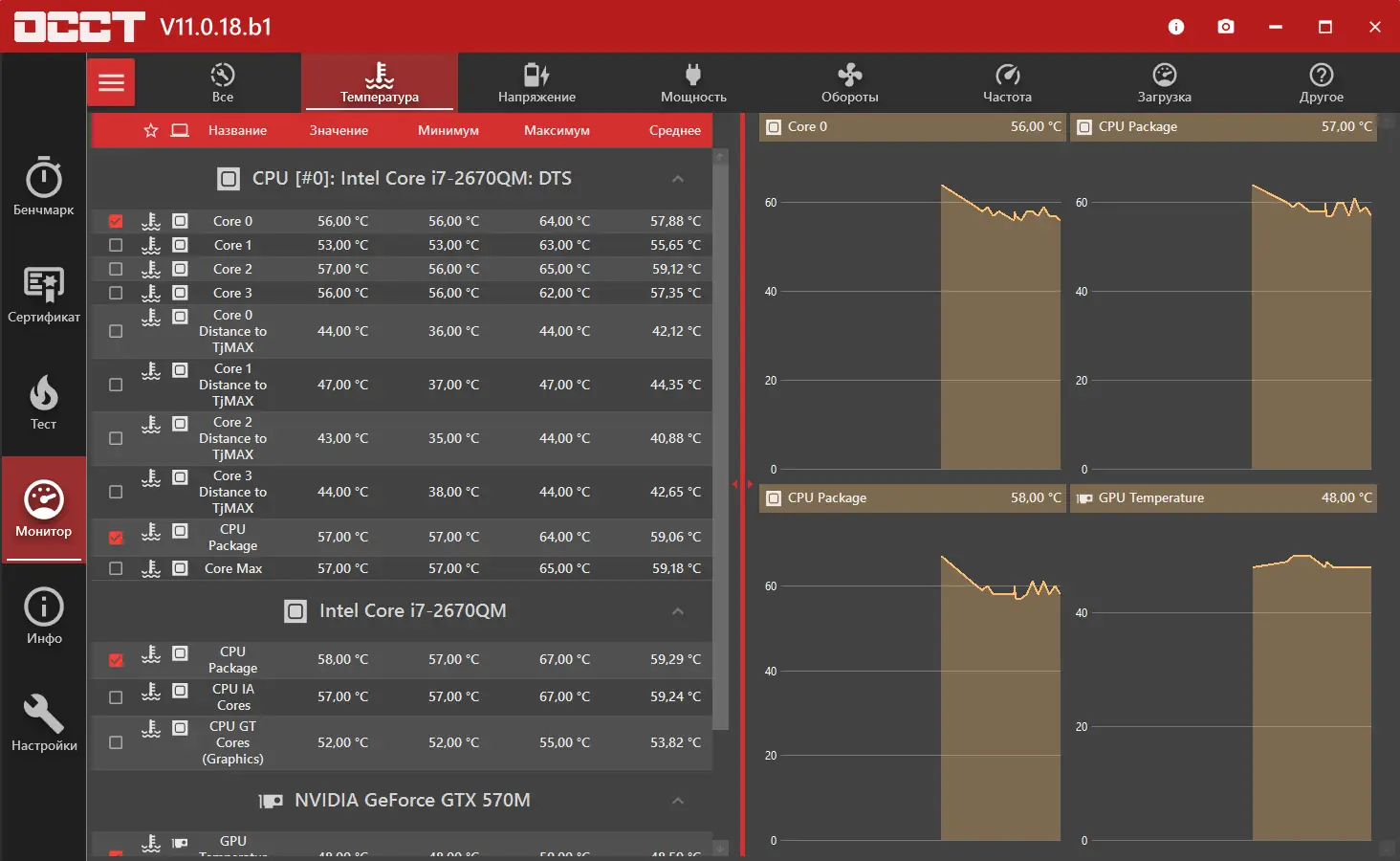
Task: Click the red splitter handle between table and graphs
Action: click(x=742, y=484)
